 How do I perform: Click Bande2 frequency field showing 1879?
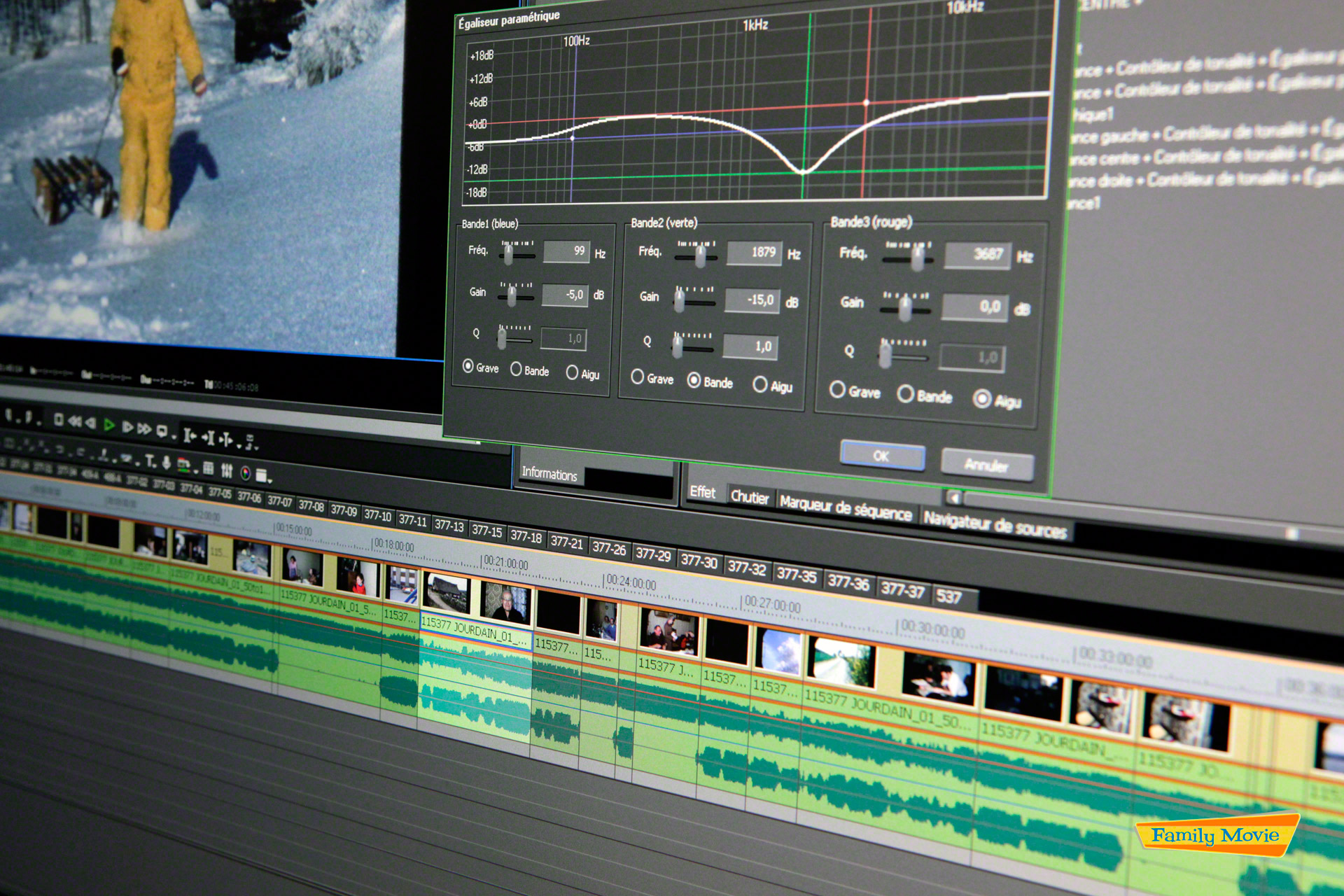click(754, 253)
